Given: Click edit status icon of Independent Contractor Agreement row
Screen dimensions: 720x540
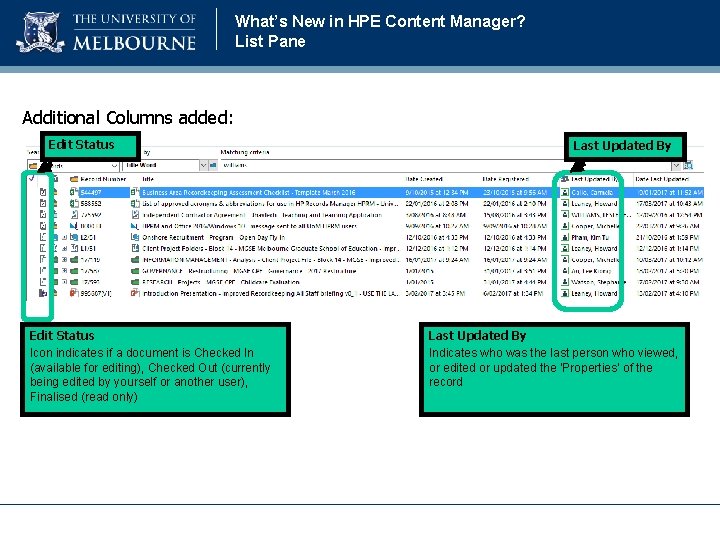Looking at the screenshot, I should [x=43, y=214].
